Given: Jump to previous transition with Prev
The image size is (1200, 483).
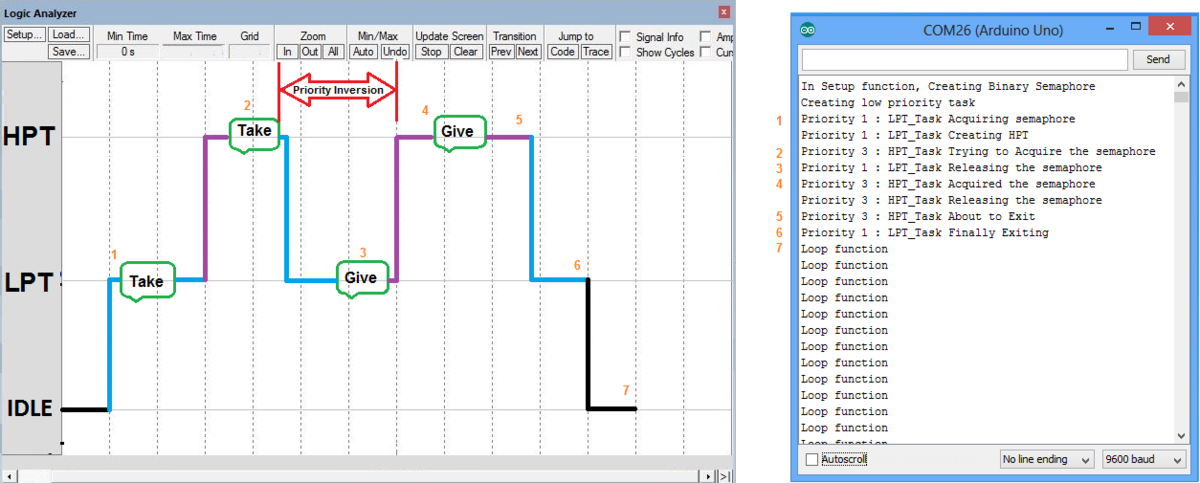Looking at the screenshot, I should tap(502, 52).
